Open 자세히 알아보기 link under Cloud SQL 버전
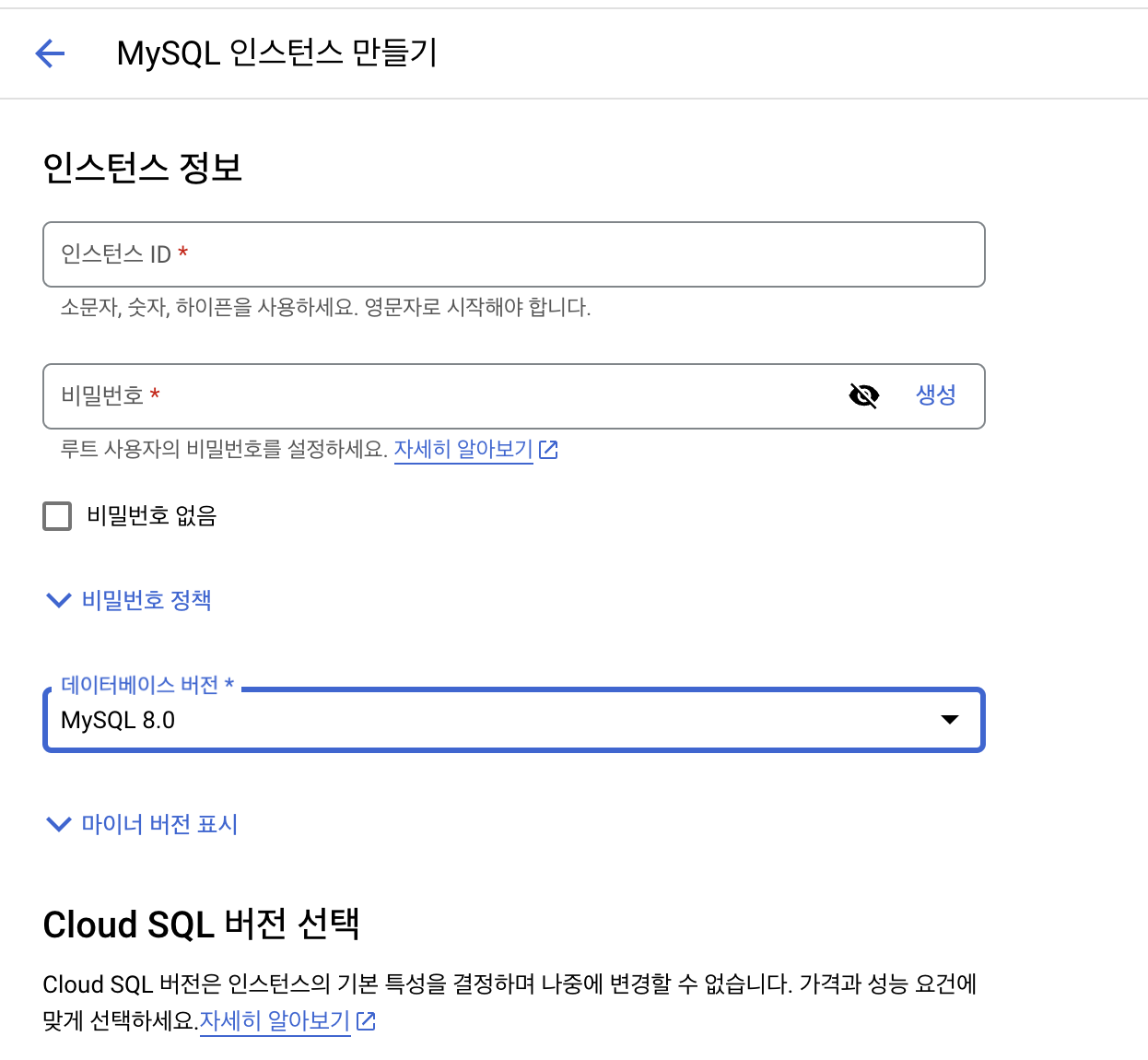This screenshot has width=1148, height=1060. tap(275, 1021)
